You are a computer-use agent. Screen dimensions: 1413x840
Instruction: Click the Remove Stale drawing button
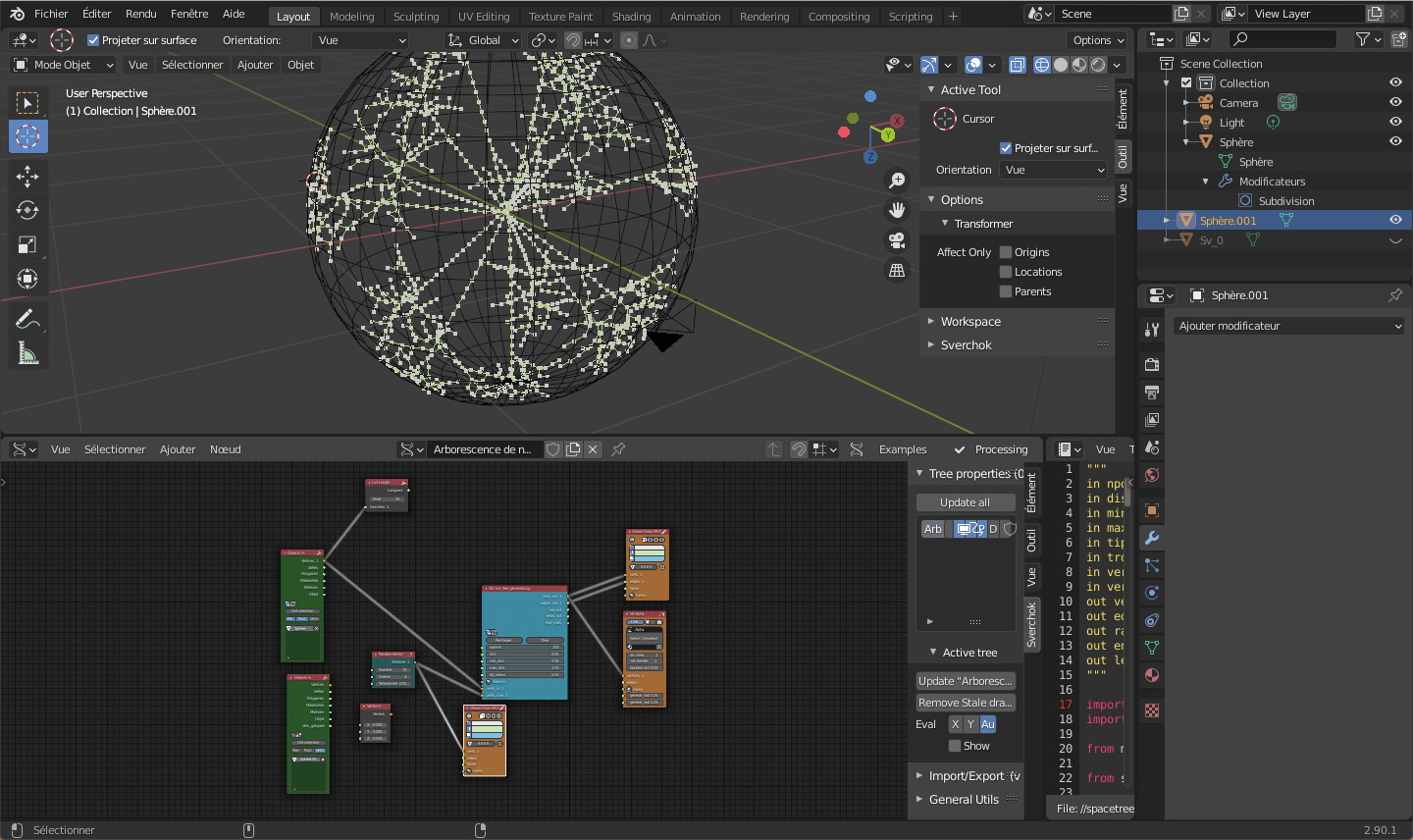965,703
